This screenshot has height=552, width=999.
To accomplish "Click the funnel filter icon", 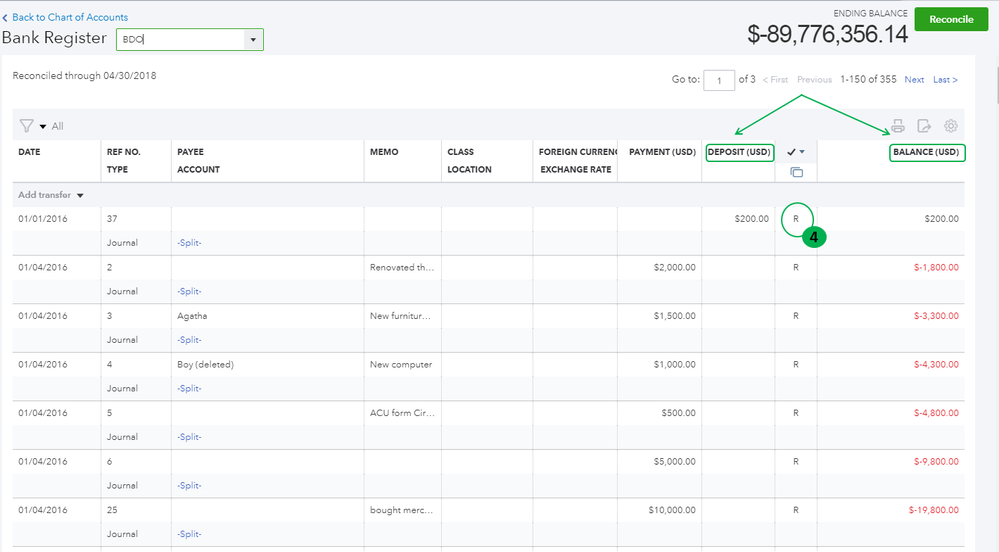I will pos(26,126).
